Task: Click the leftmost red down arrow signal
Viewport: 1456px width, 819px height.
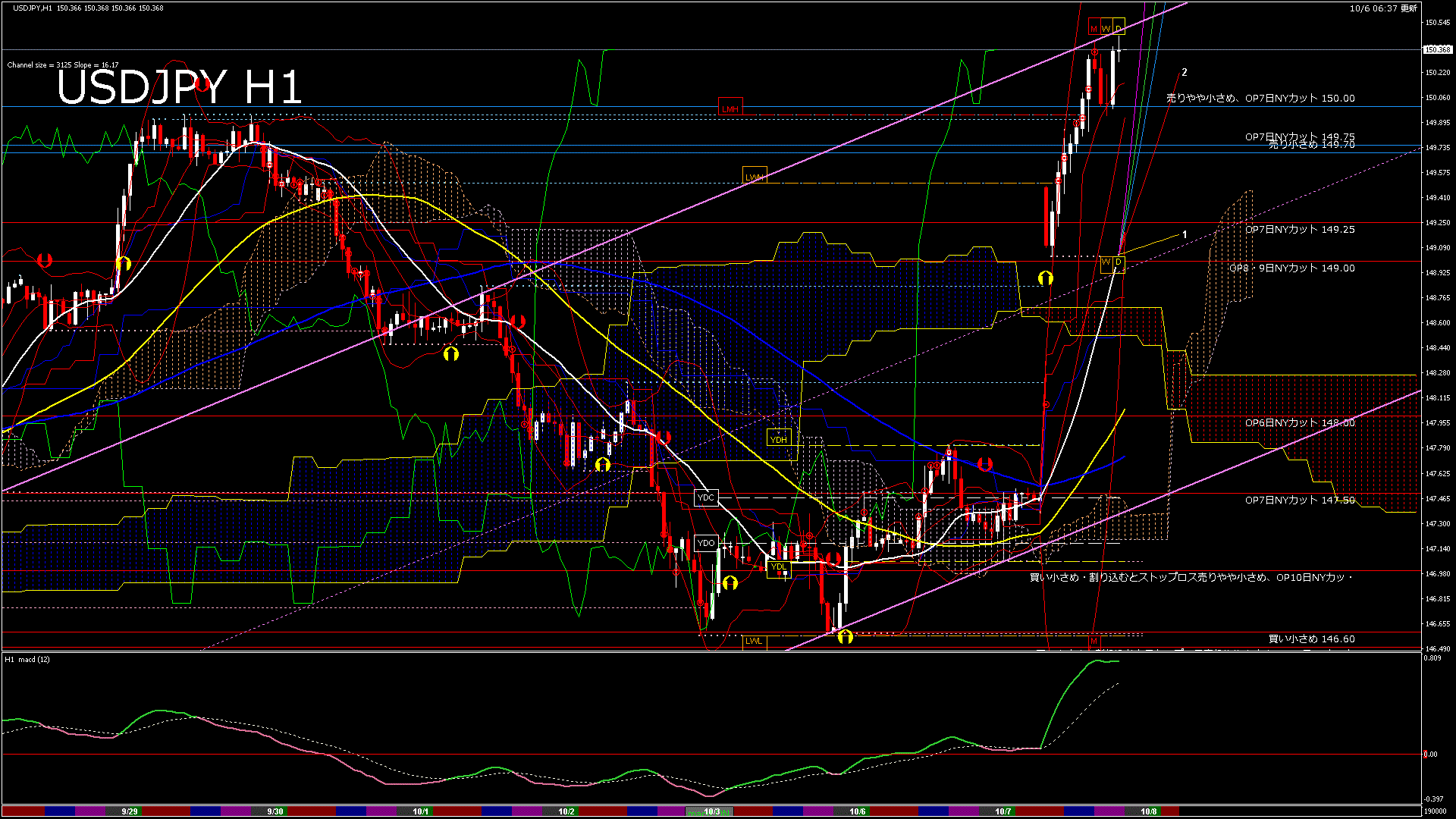Action: click(45, 260)
